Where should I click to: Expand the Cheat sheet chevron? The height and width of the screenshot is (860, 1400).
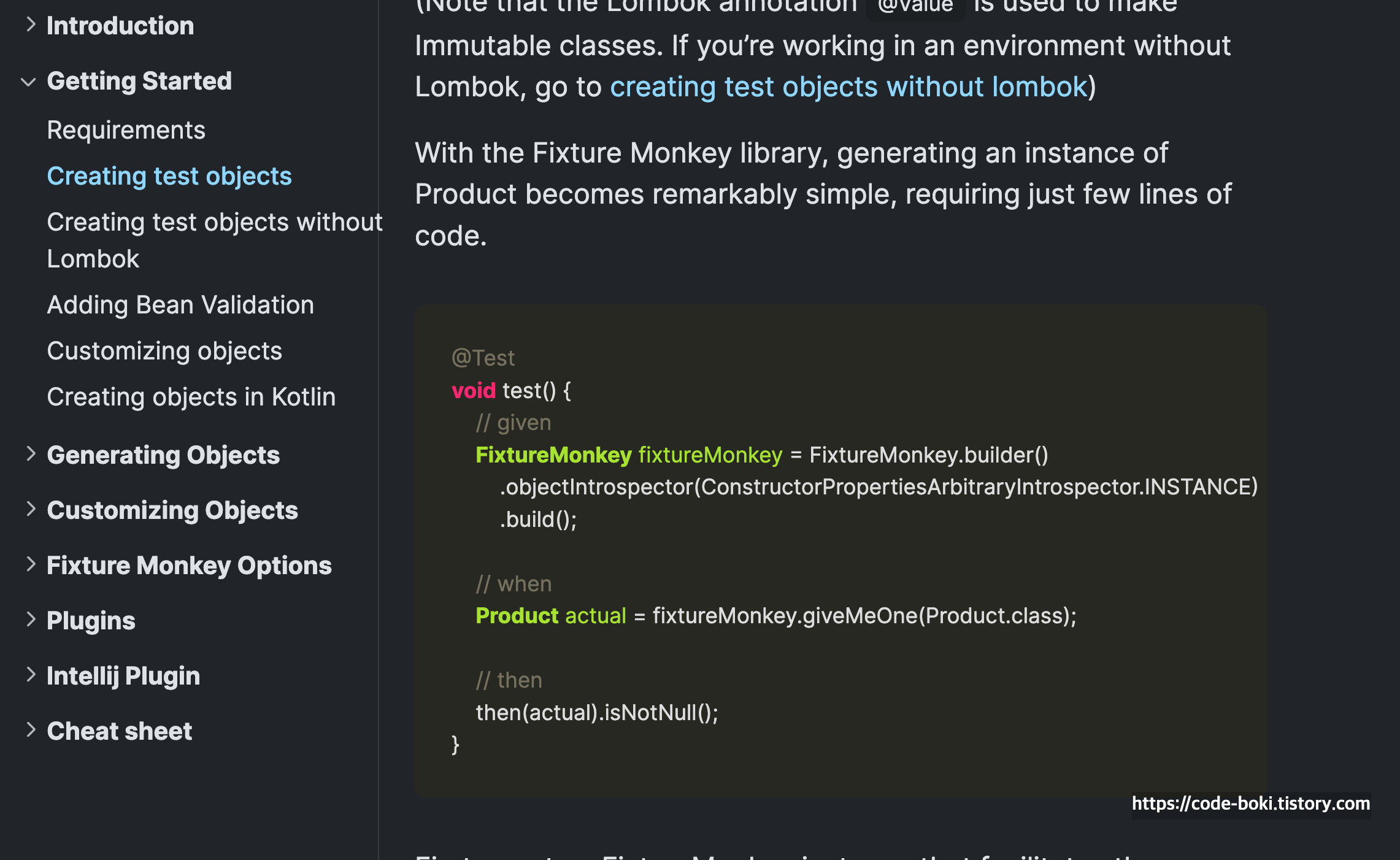[x=31, y=730]
